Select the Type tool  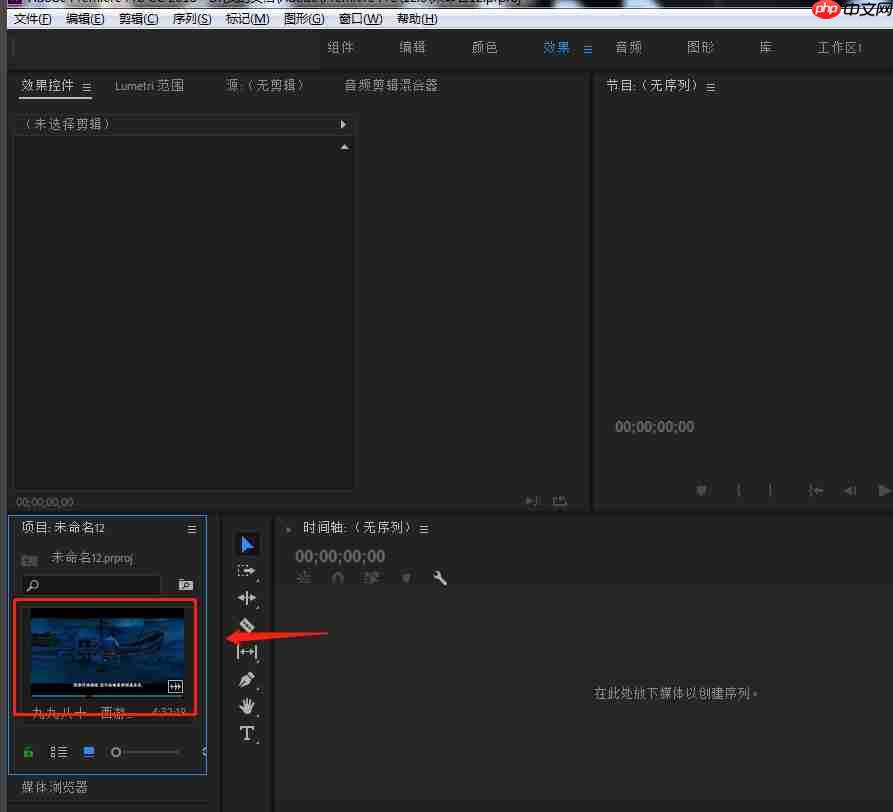point(247,733)
